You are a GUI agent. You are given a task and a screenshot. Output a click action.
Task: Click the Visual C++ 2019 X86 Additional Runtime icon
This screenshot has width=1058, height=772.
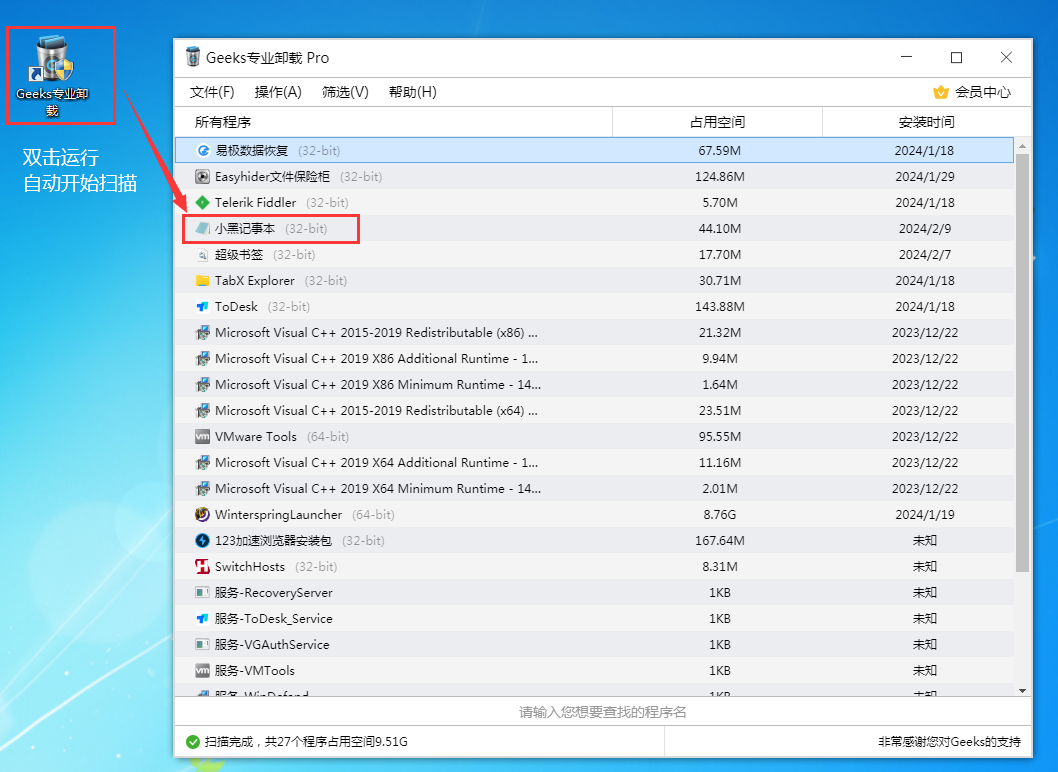(x=202, y=359)
